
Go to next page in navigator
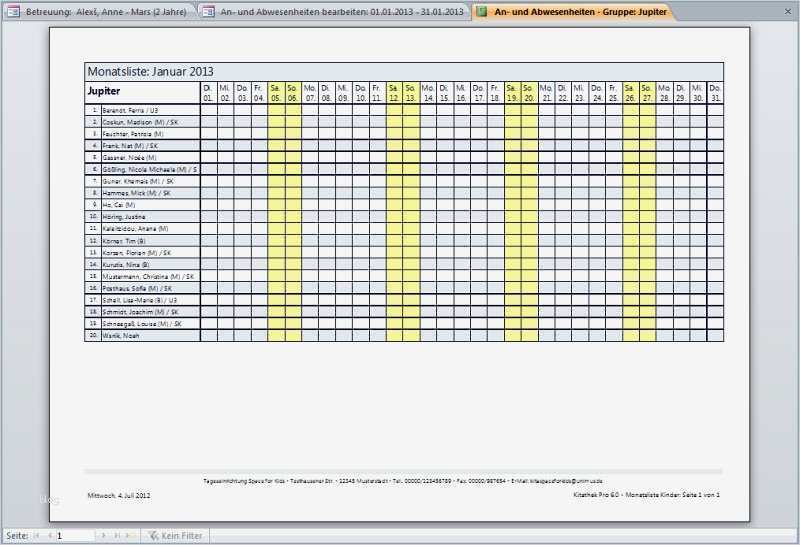[104, 536]
